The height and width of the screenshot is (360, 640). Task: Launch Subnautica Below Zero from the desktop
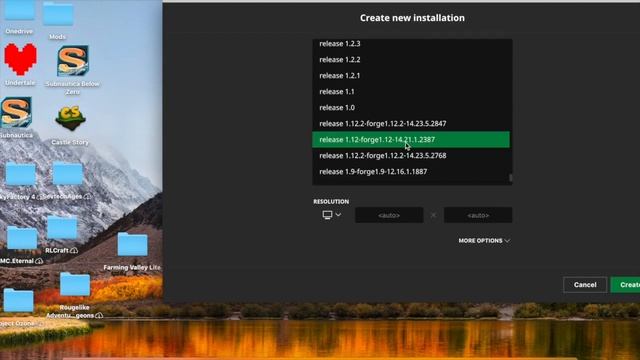click(x=73, y=60)
